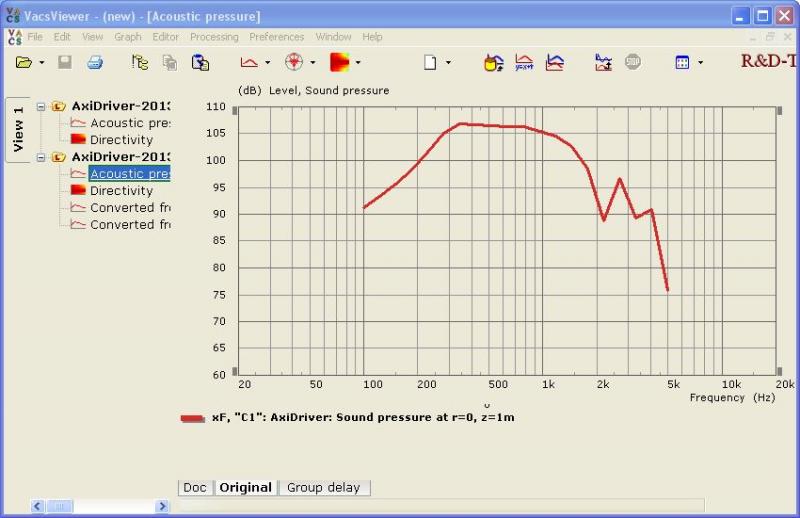Click the right arrow of the tree scrollbar

click(162, 506)
